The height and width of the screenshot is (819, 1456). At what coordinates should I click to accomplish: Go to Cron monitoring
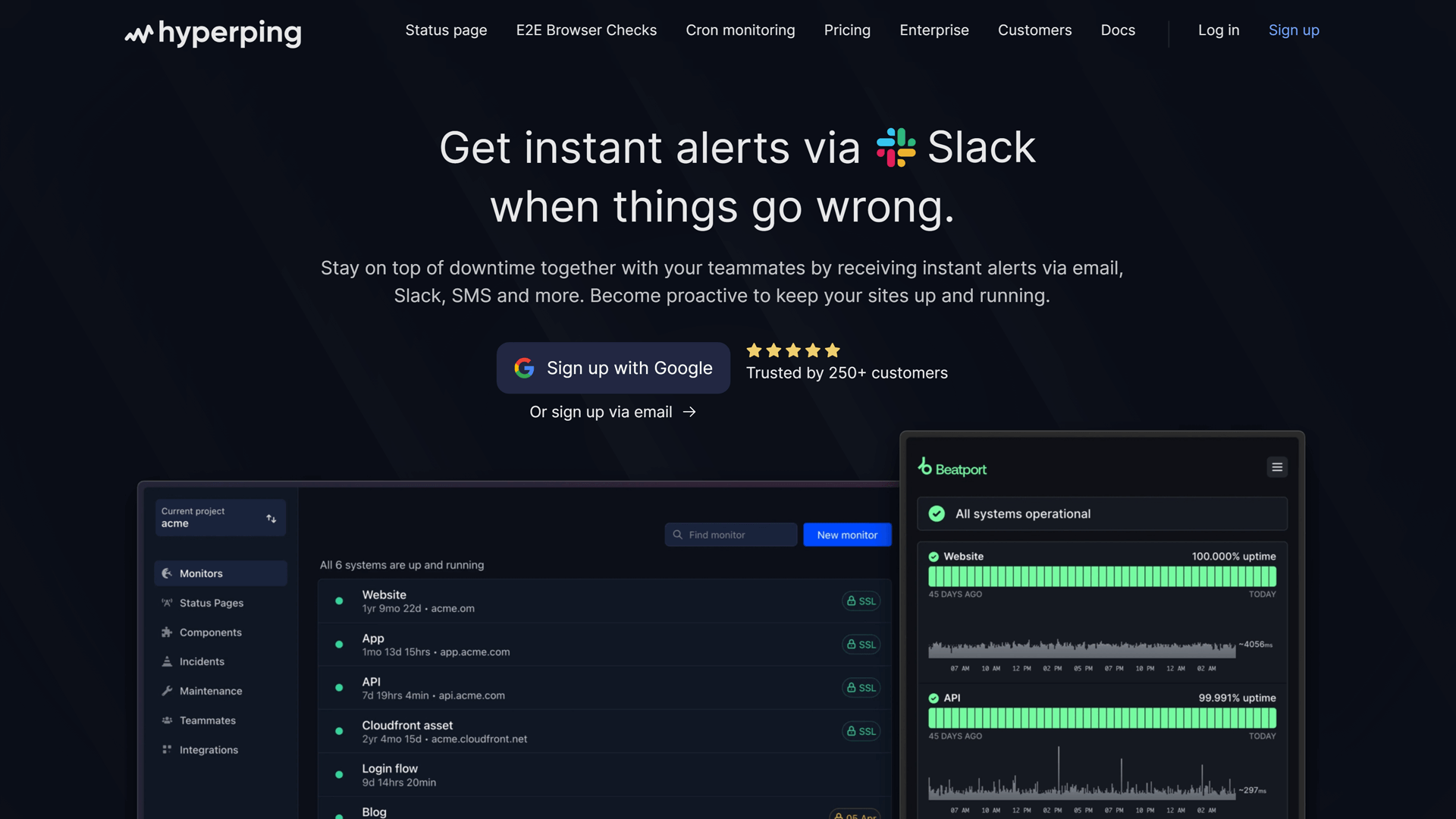pyautogui.click(x=740, y=30)
